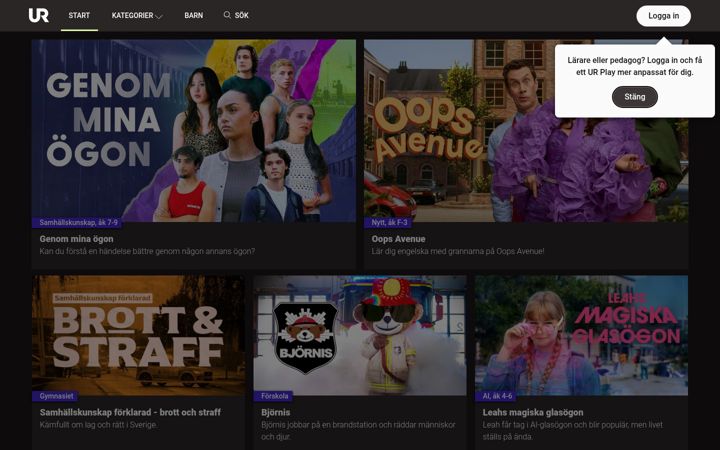Screen dimensions: 720x450
Task: Expand the KATEGORIER menu
Action: pos(137,16)
